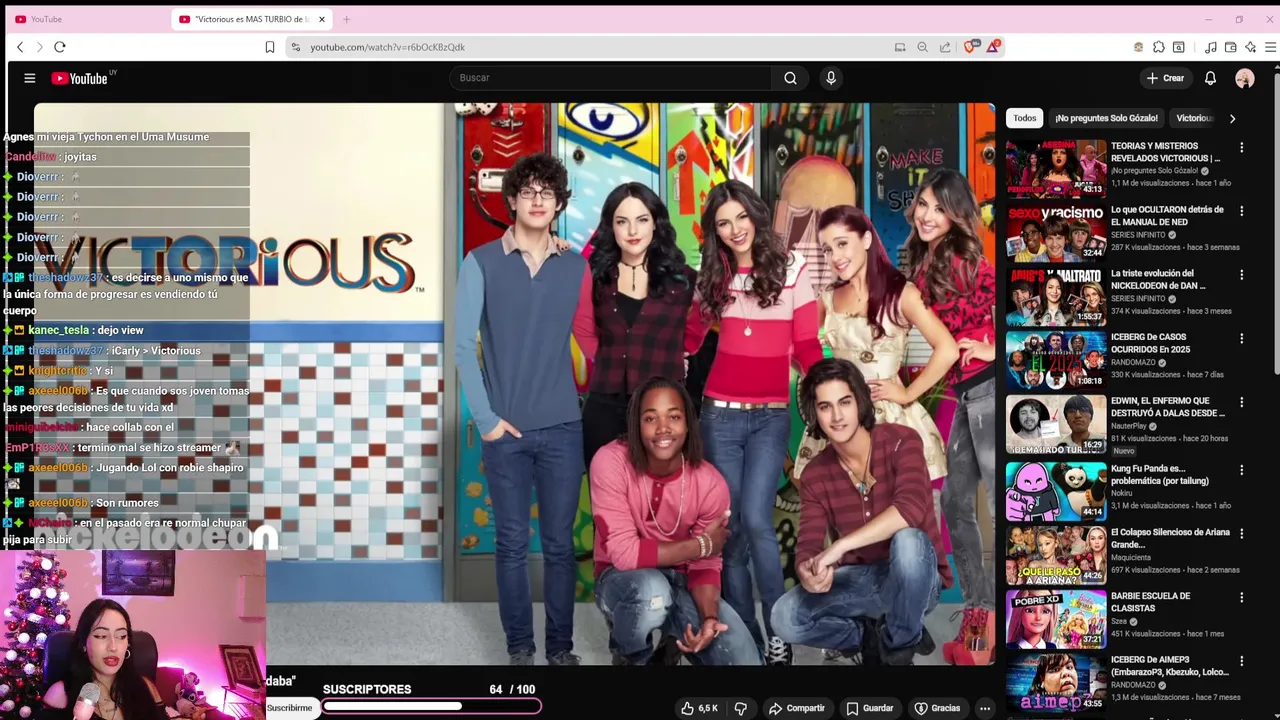Screen dimensions: 1280x720
Task: Click the YouTube search magnifier button
Action: (x=790, y=78)
